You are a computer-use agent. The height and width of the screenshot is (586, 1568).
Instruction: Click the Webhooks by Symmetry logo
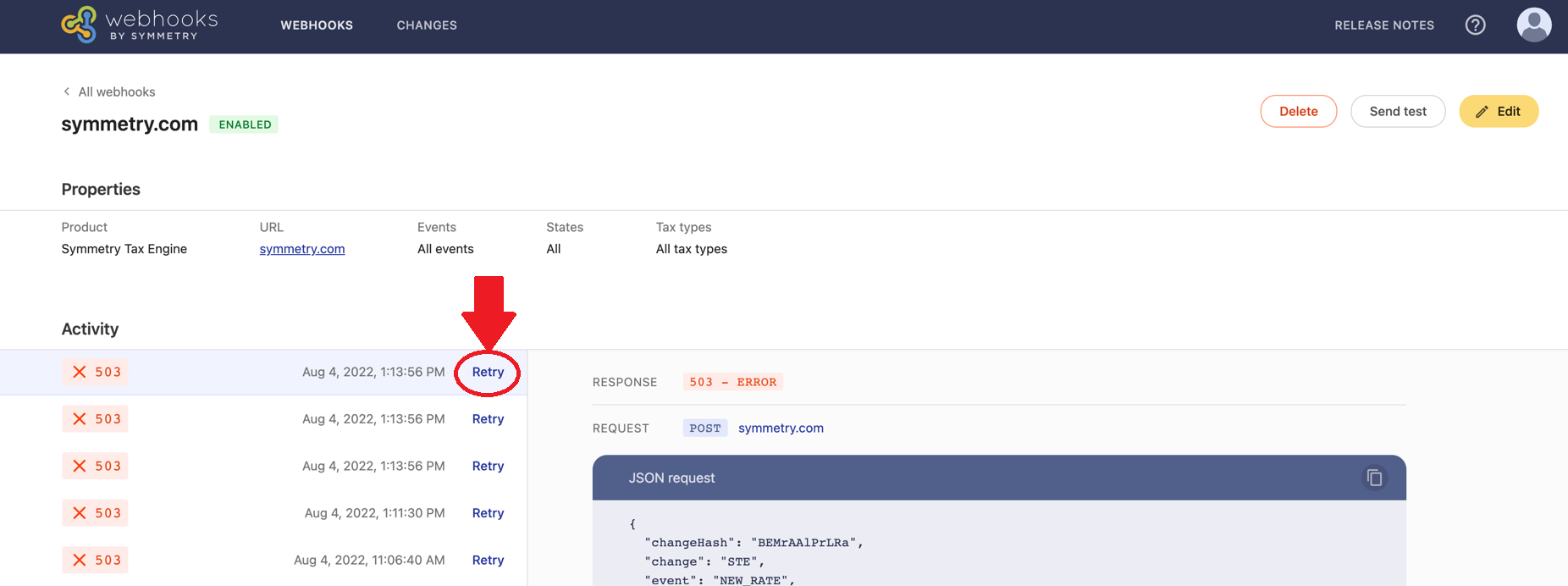(x=140, y=25)
